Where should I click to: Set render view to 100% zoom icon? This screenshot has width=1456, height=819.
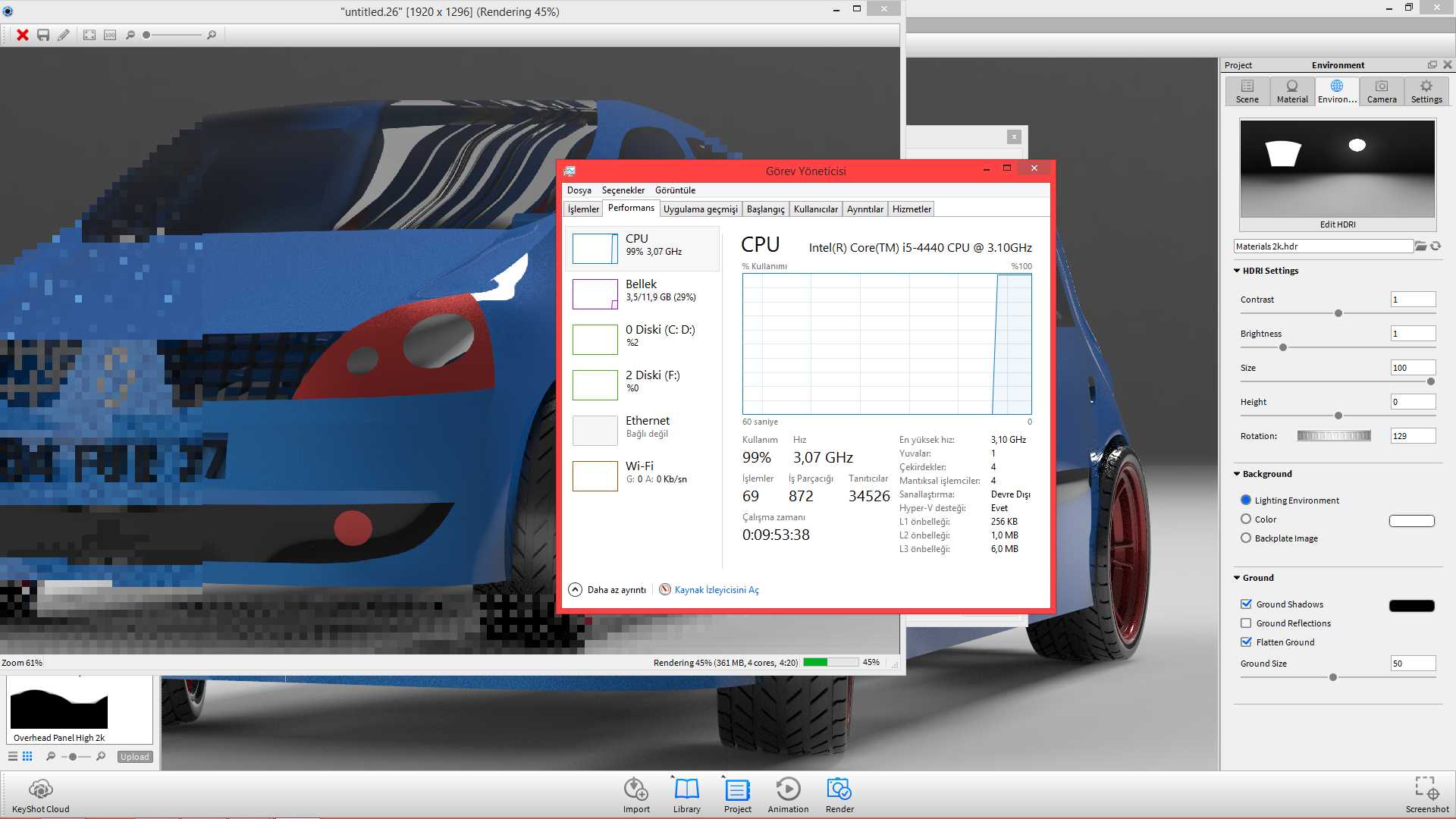(x=110, y=35)
